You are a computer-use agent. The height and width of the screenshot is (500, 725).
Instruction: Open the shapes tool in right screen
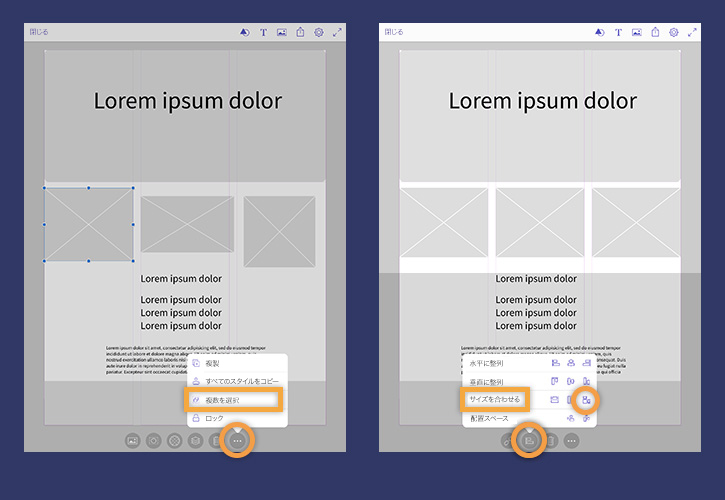click(x=600, y=32)
